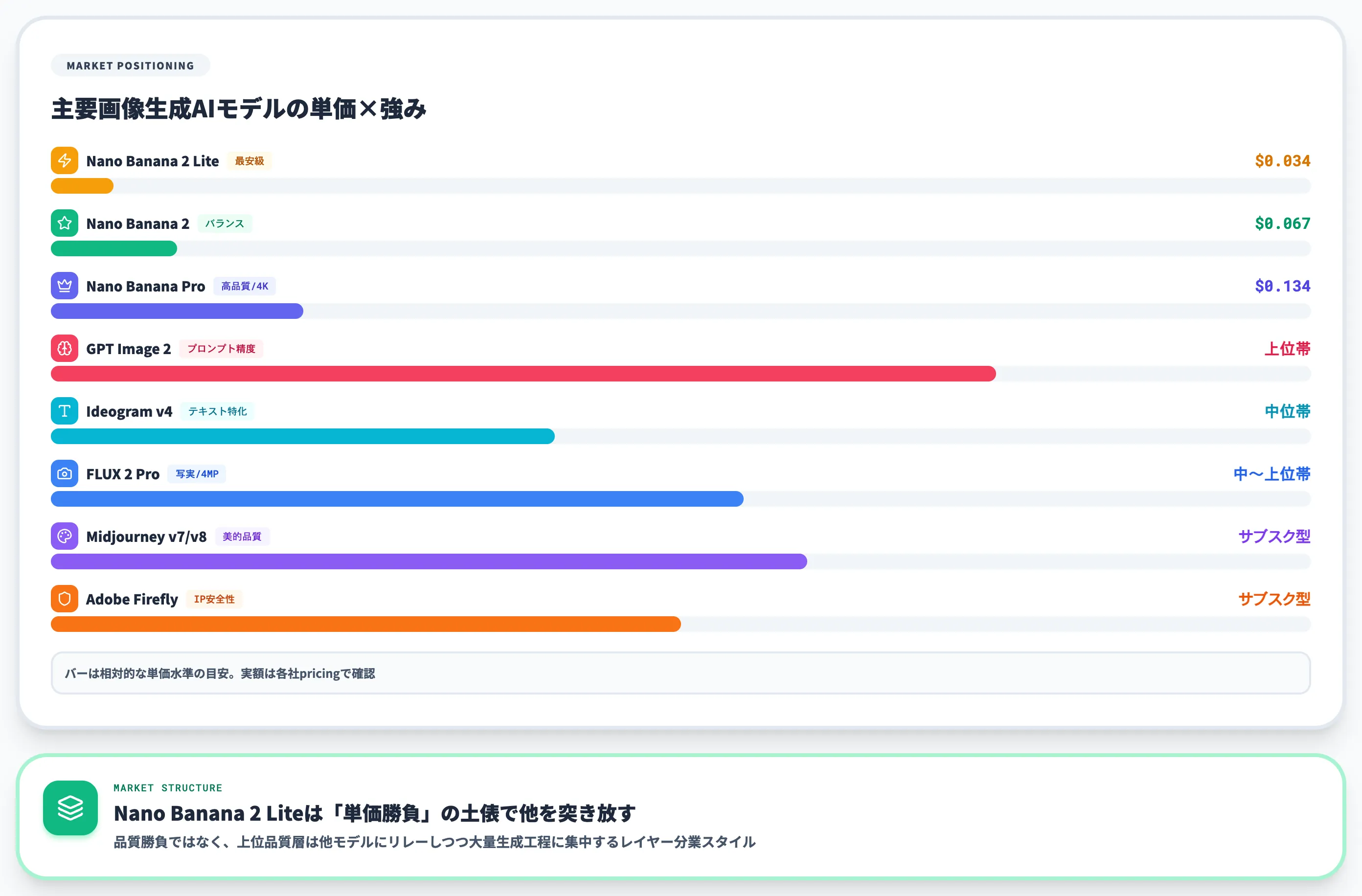Click the $0.134 price value

pyautogui.click(x=1282, y=286)
